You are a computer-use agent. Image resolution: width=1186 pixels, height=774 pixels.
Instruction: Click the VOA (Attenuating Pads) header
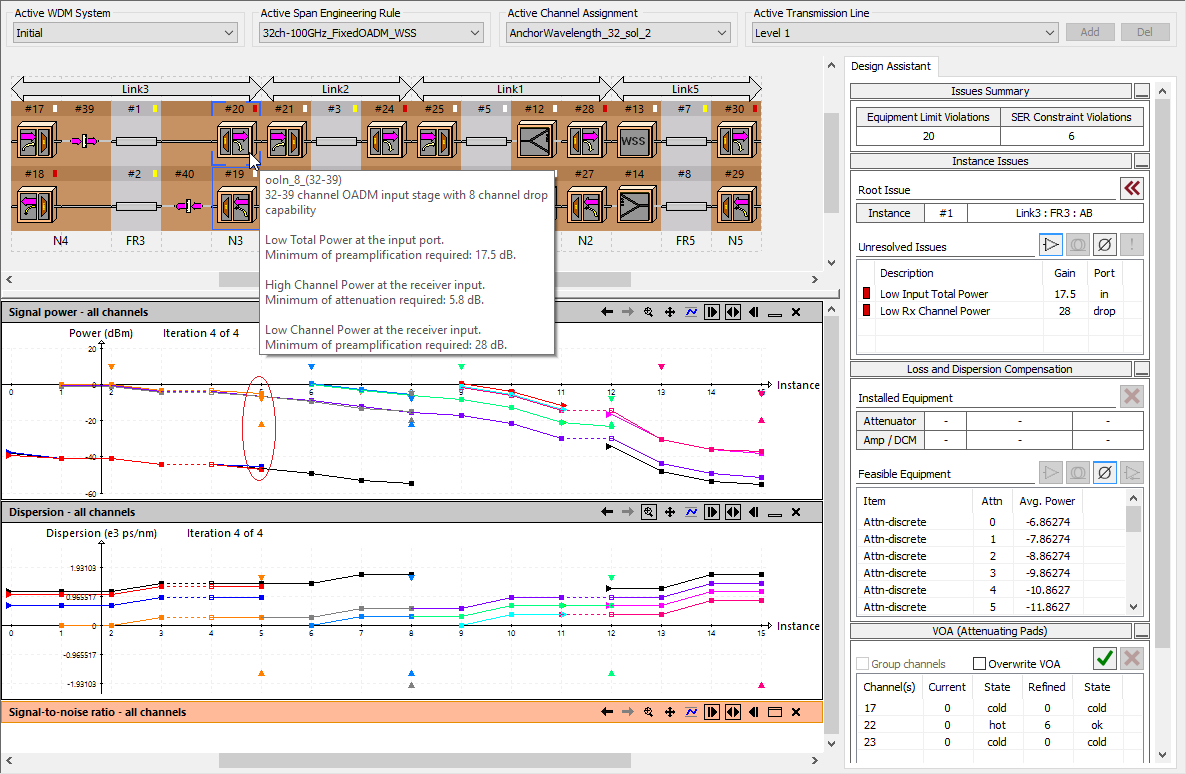point(990,631)
